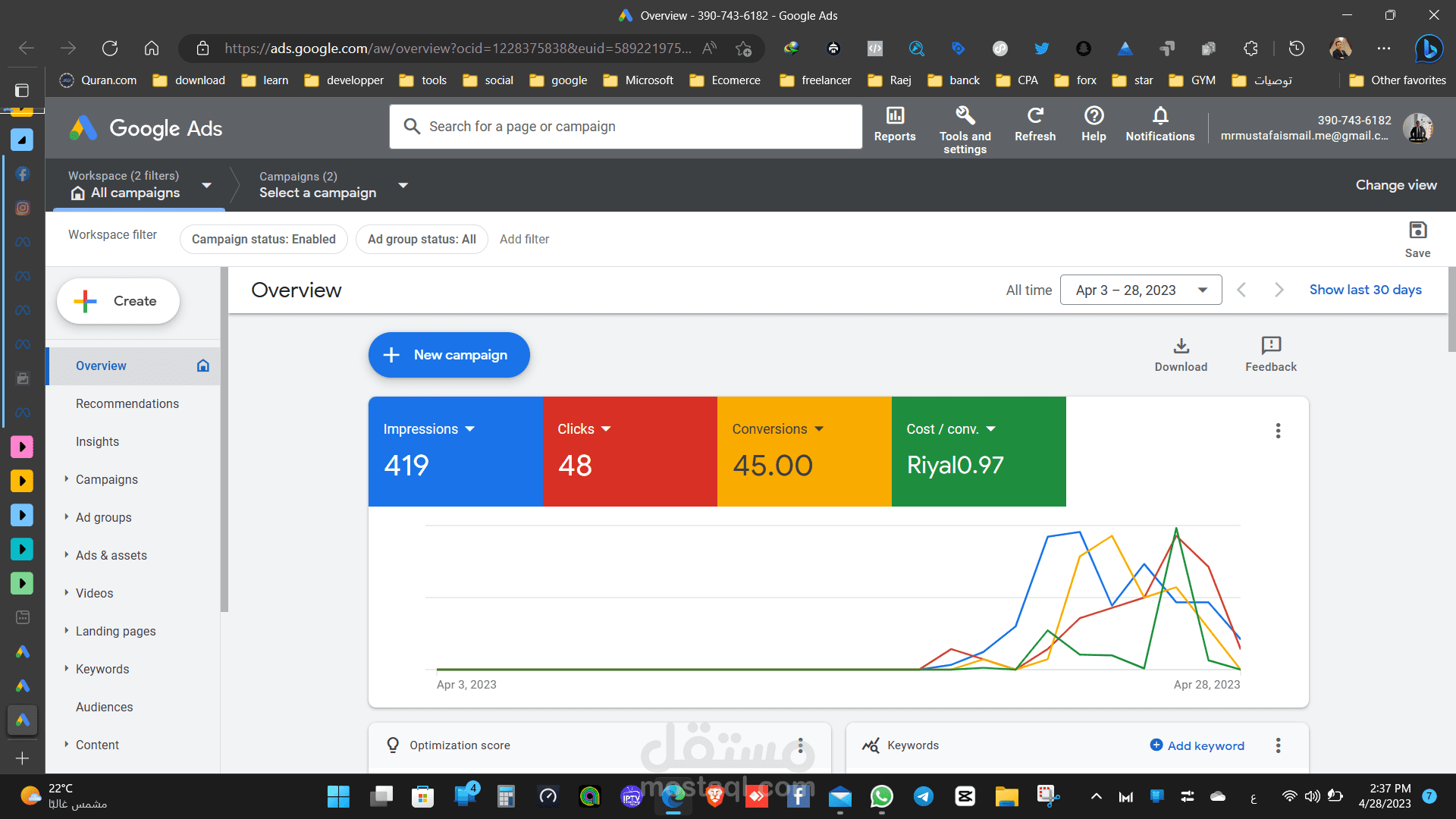Expand the Videos sidebar section
Image resolution: width=1456 pixels, height=819 pixels.
coord(67,592)
